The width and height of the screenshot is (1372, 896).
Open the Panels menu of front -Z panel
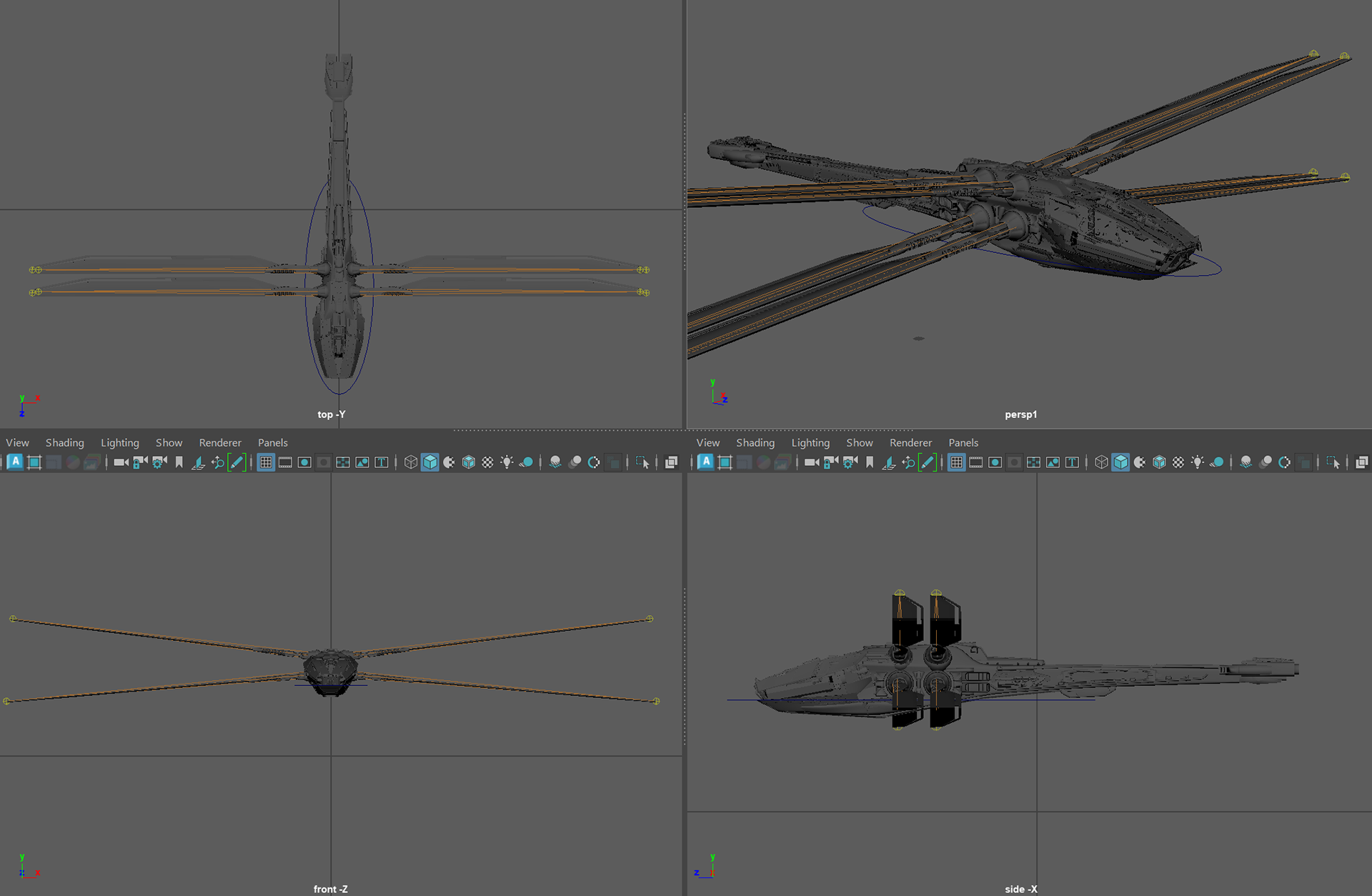pos(273,443)
